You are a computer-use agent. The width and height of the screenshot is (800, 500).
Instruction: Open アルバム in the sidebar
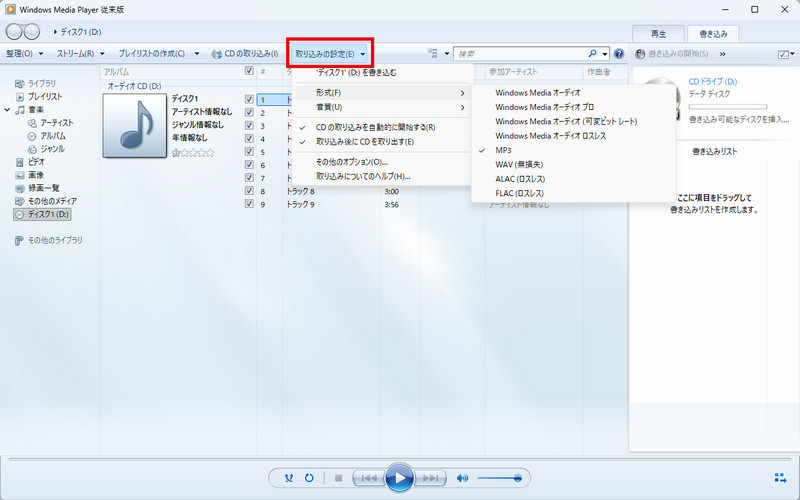47,136
